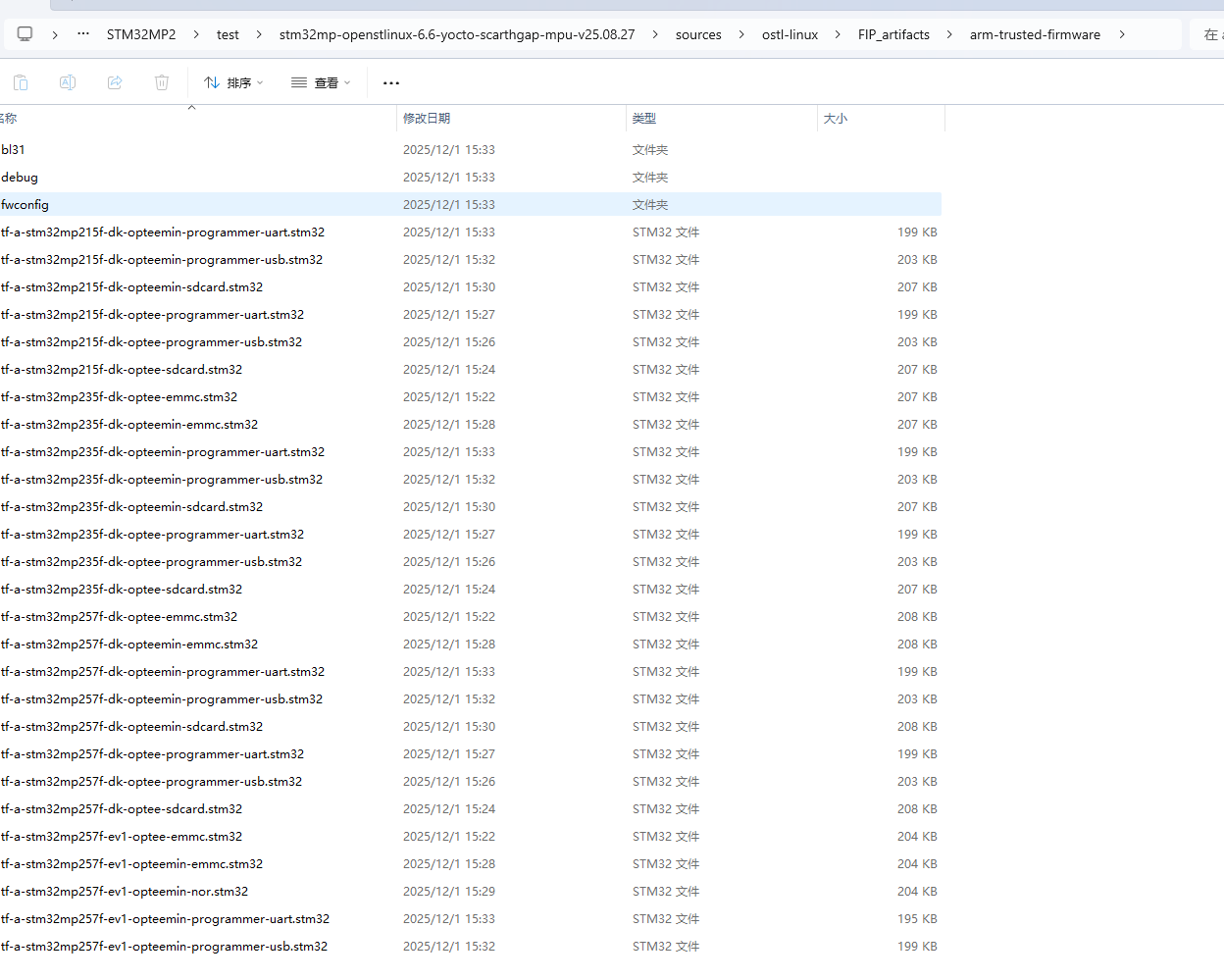Select the bl31 folder
The height and width of the screenshot is (980, 1224).
pos(471,150)
